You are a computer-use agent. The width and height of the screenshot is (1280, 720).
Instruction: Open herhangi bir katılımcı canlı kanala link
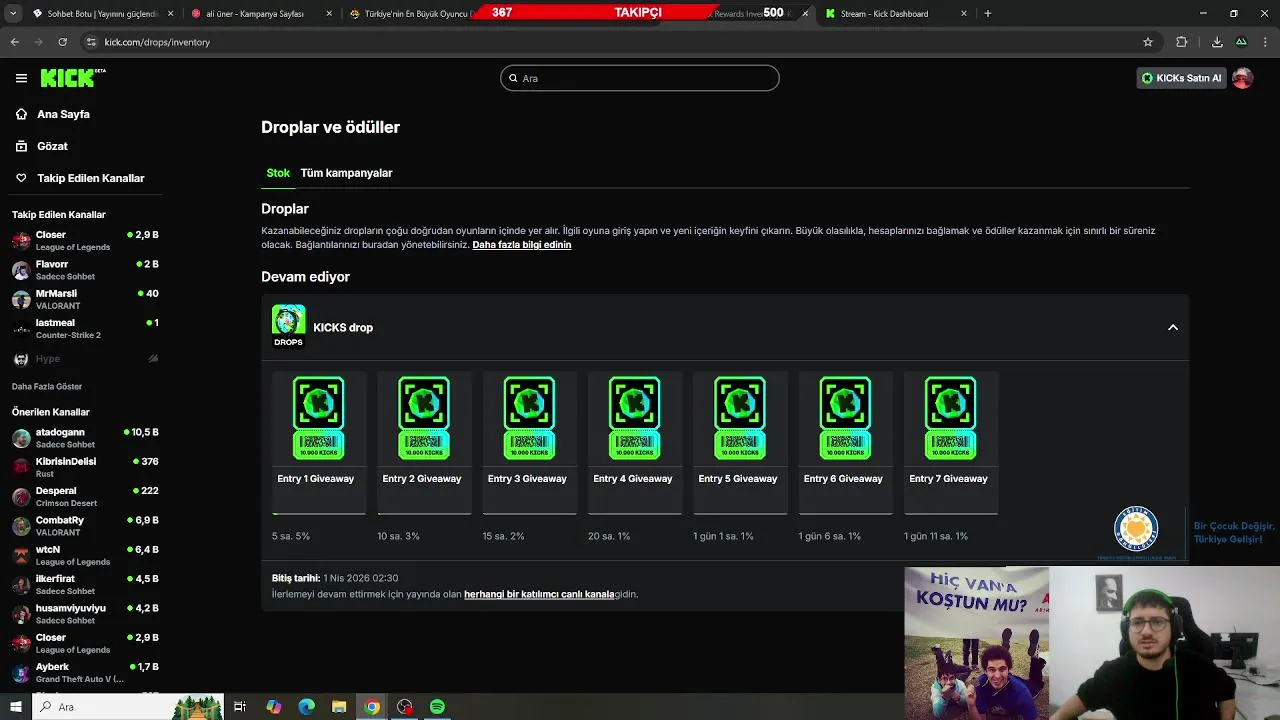point(539,594)
